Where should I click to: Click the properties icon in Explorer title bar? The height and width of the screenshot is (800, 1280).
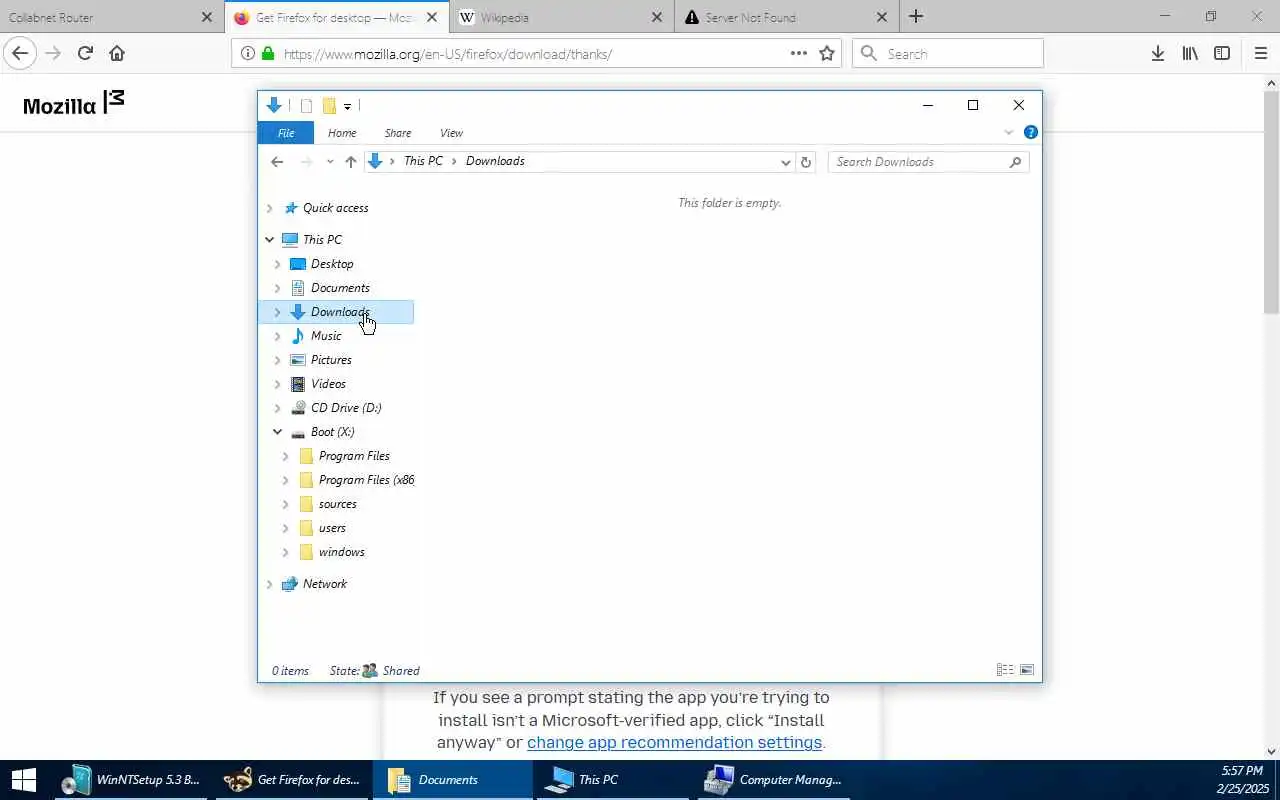tap(306, 106)
